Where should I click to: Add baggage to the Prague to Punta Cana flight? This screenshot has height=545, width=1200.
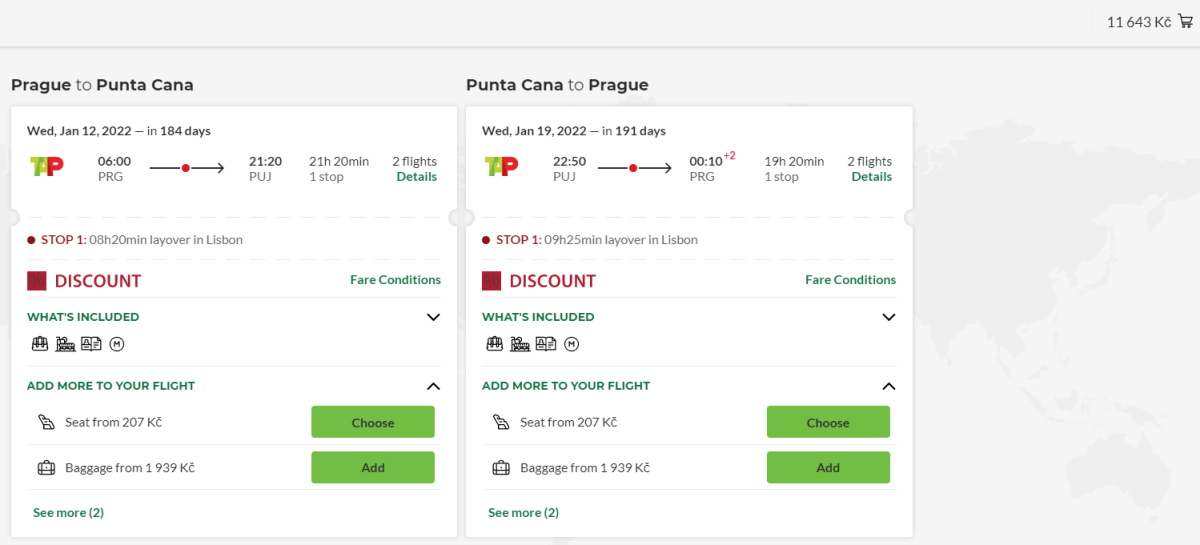pos(373,467)
